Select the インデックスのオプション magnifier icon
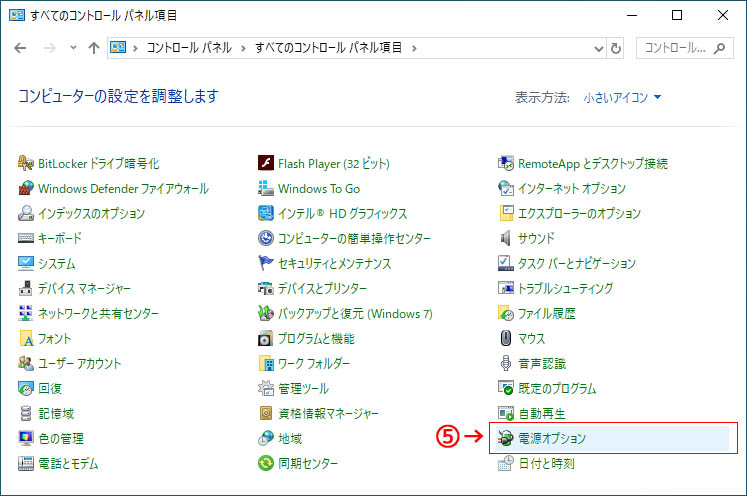Image resolution: width=747 pixels, height=496 pixels. point(26,213)
